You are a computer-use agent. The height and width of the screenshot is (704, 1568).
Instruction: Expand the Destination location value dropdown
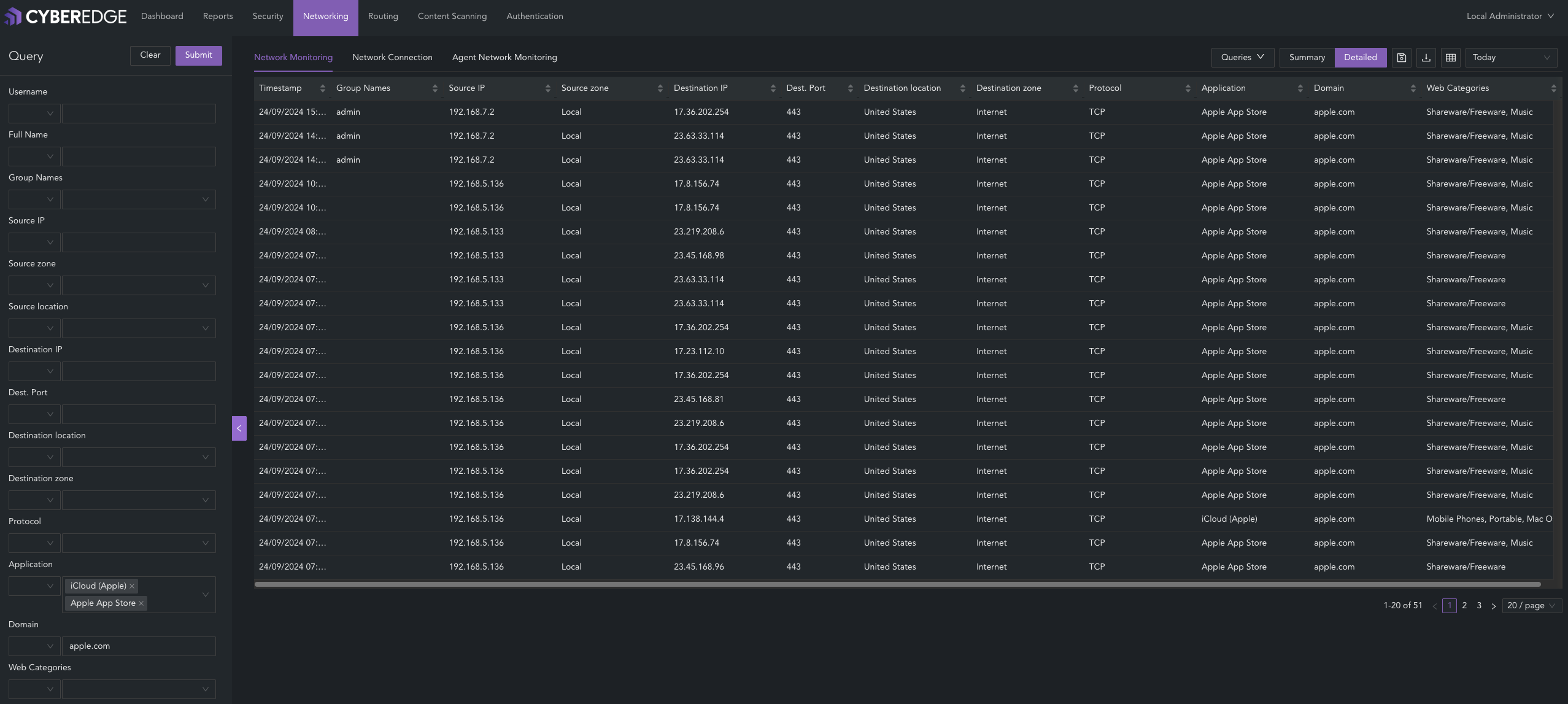(x=139, y=457)
